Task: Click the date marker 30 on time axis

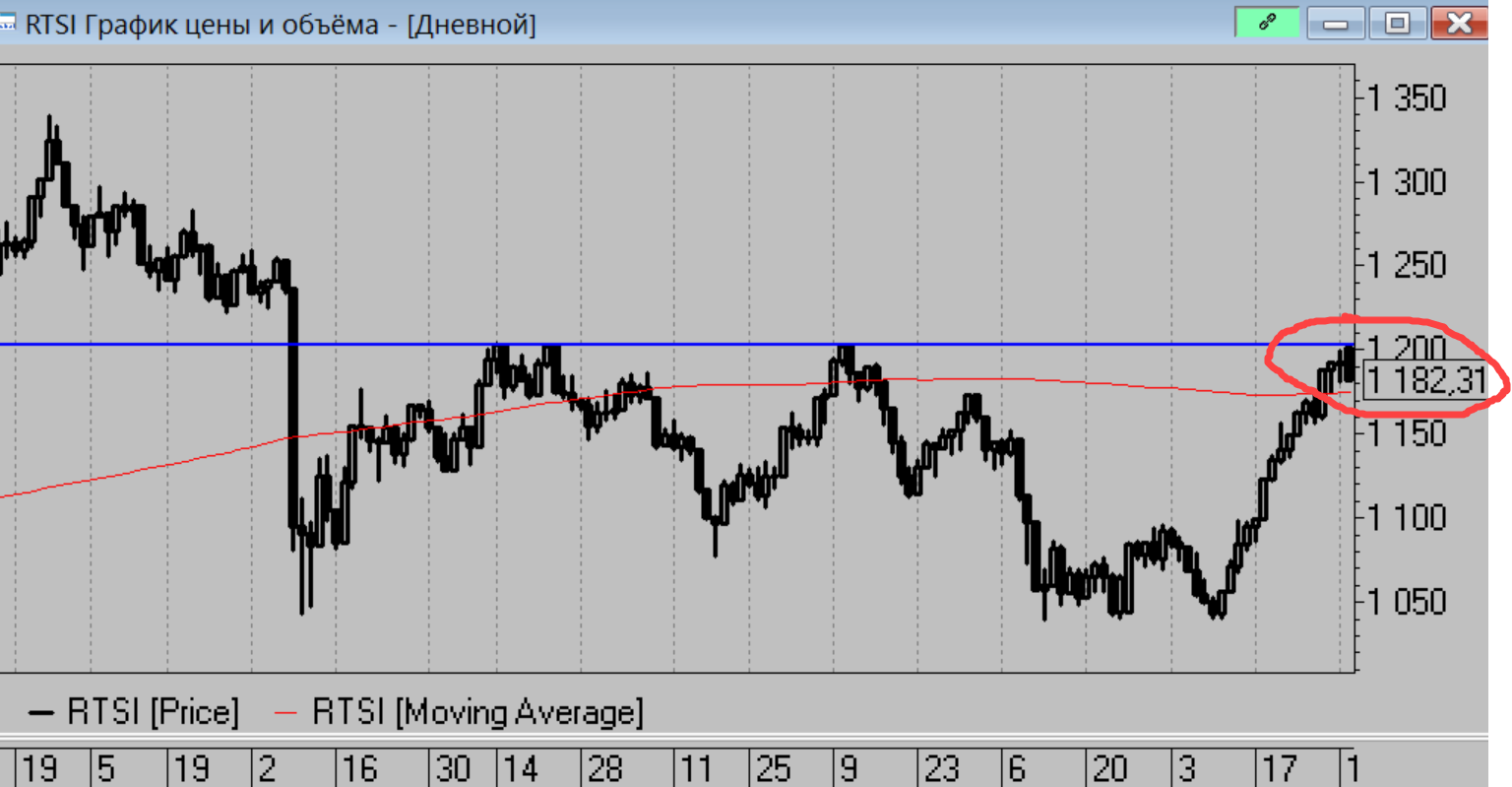Action: 454,768
